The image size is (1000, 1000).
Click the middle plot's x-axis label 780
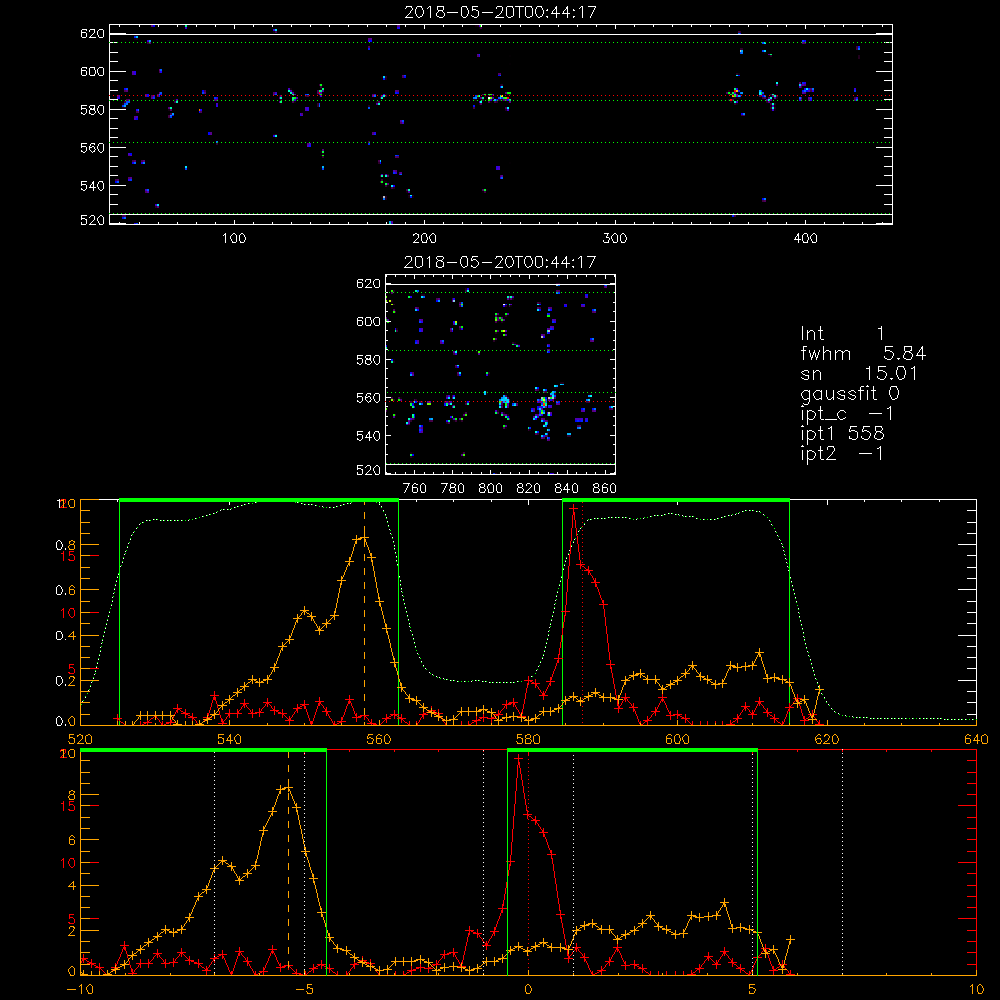click(453, 489)
